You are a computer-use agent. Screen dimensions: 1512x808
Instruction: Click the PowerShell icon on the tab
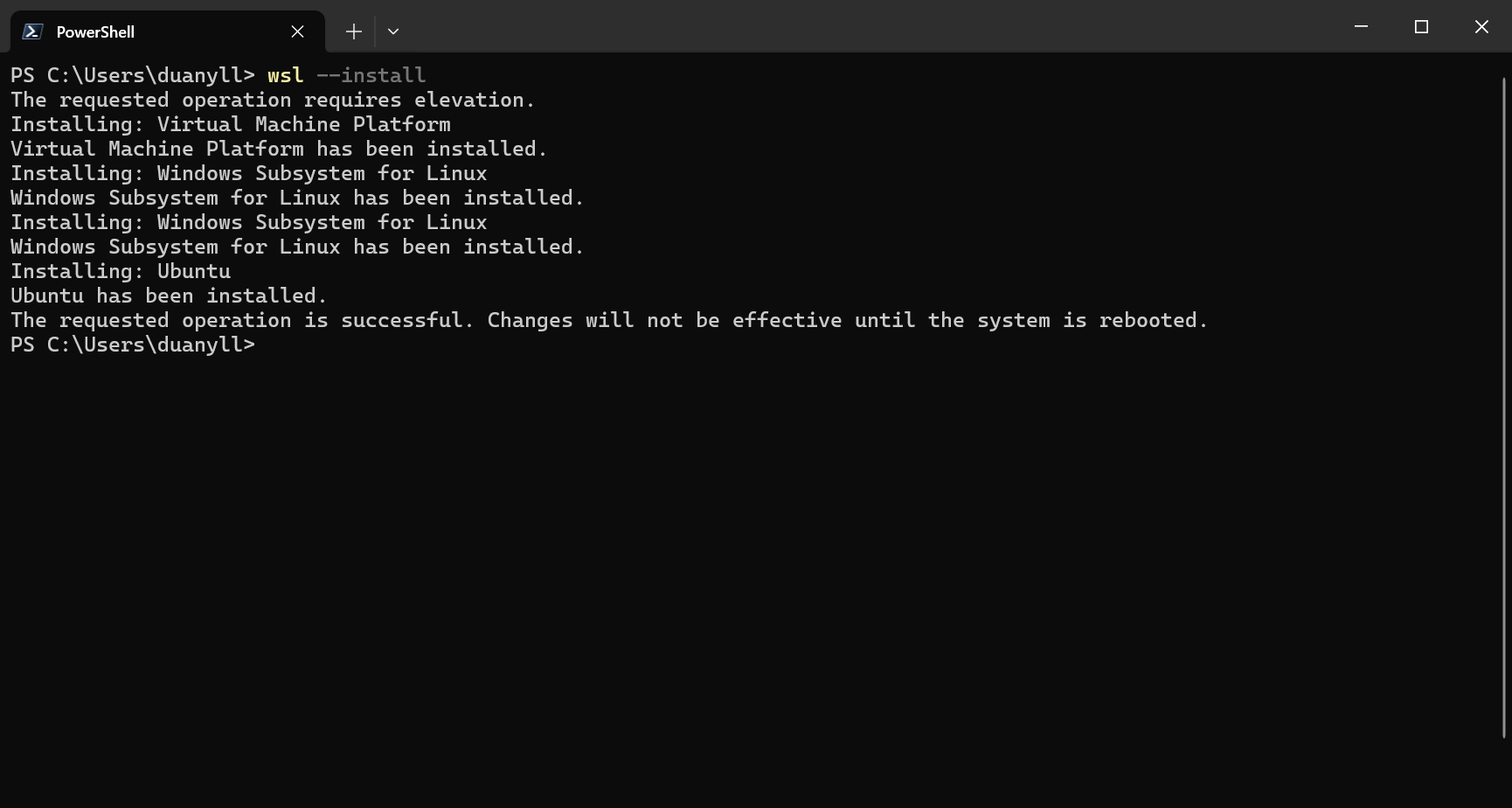pyautogui.click(x=31, y=31)
